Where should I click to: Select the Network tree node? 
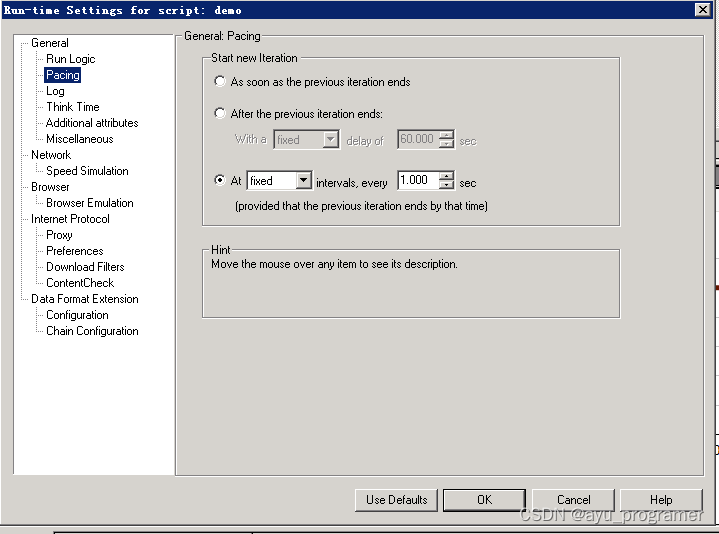tap(51, 155)
